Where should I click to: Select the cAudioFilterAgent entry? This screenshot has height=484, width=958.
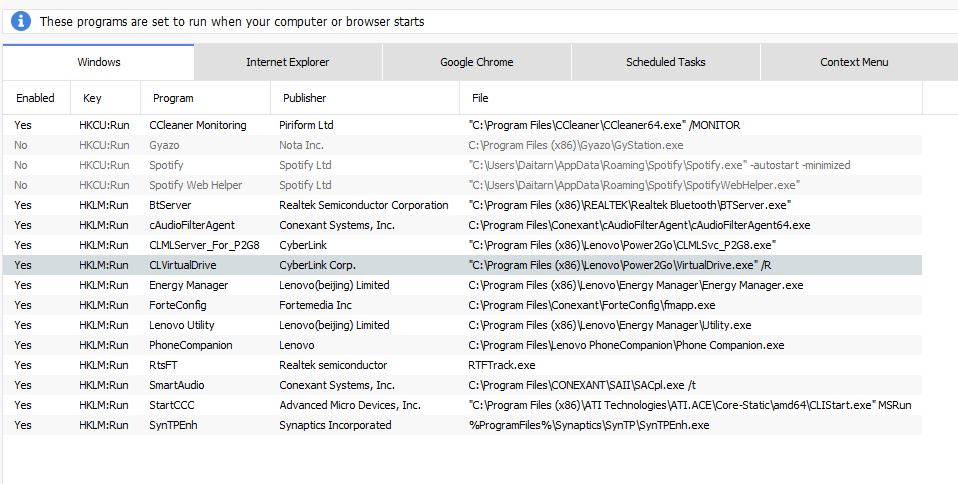[463, 225]
